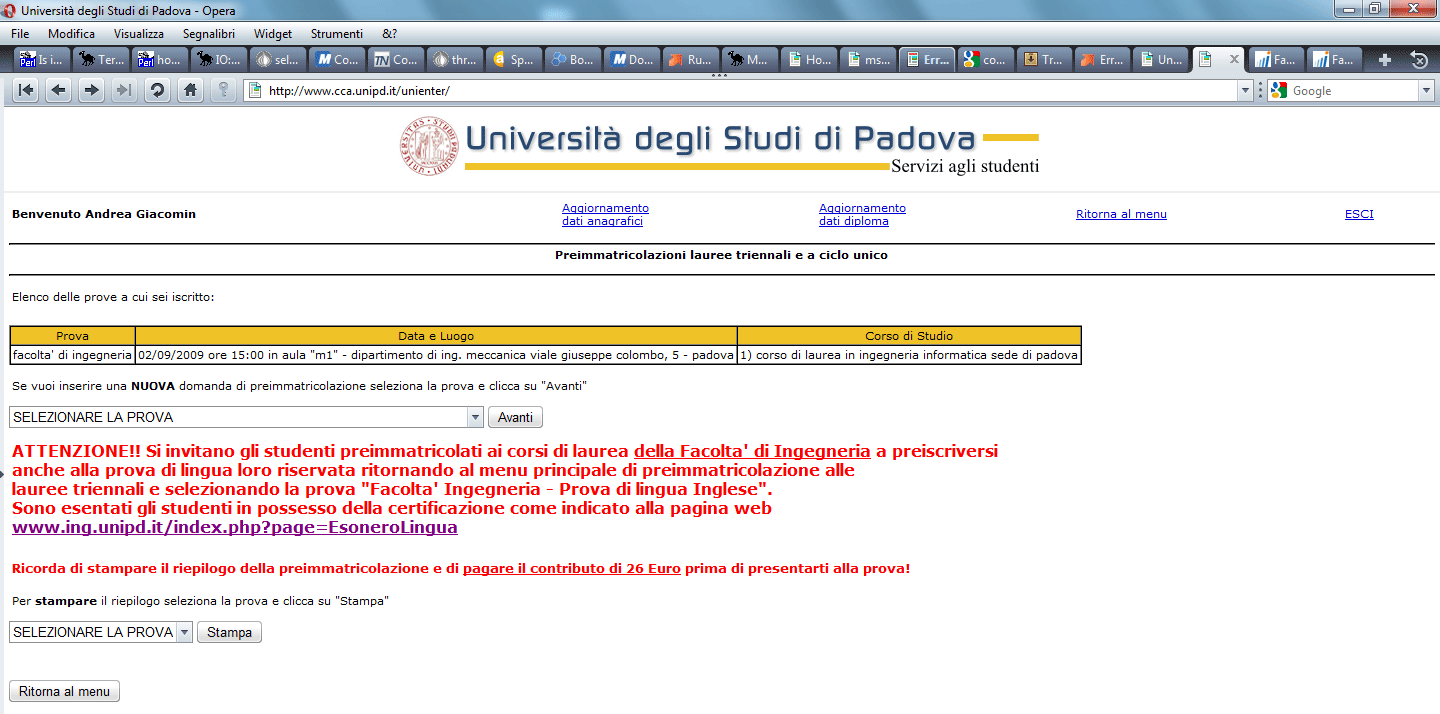The width and height of the screenshot is (1440, 714).
Task: Switch to the bold 'Err...' tab
Action: click(927, 60)
